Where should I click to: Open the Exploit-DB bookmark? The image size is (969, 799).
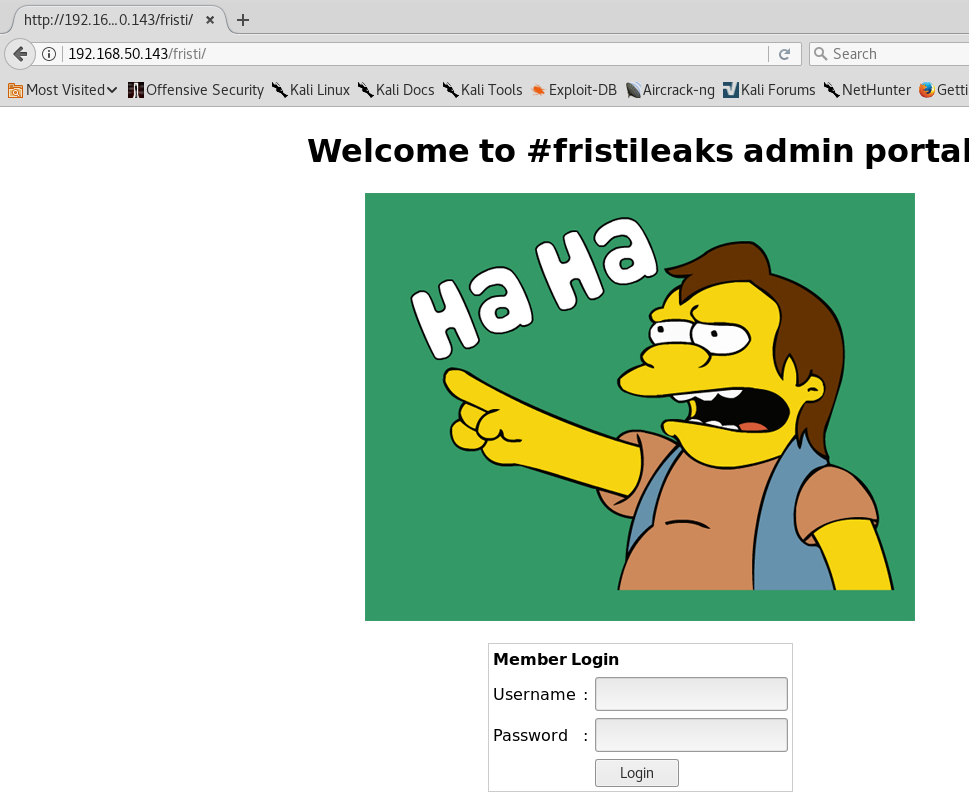click(573, 90)
